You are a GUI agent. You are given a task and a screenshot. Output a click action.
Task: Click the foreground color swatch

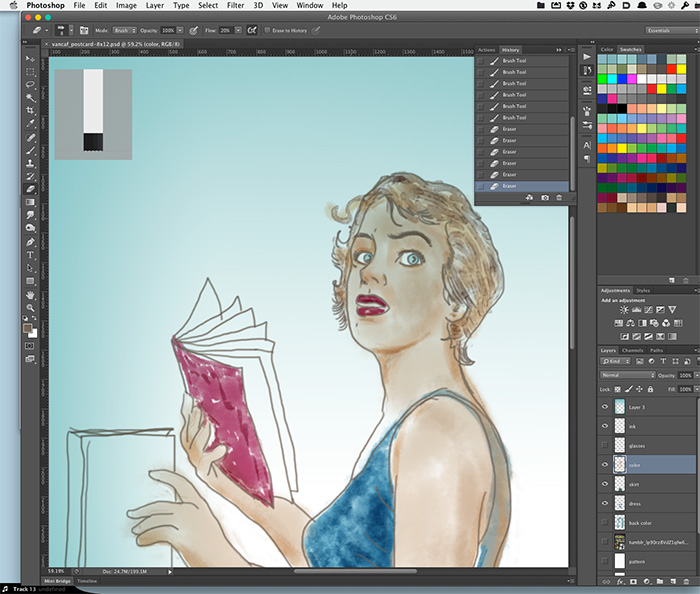(x=27, y=328)
